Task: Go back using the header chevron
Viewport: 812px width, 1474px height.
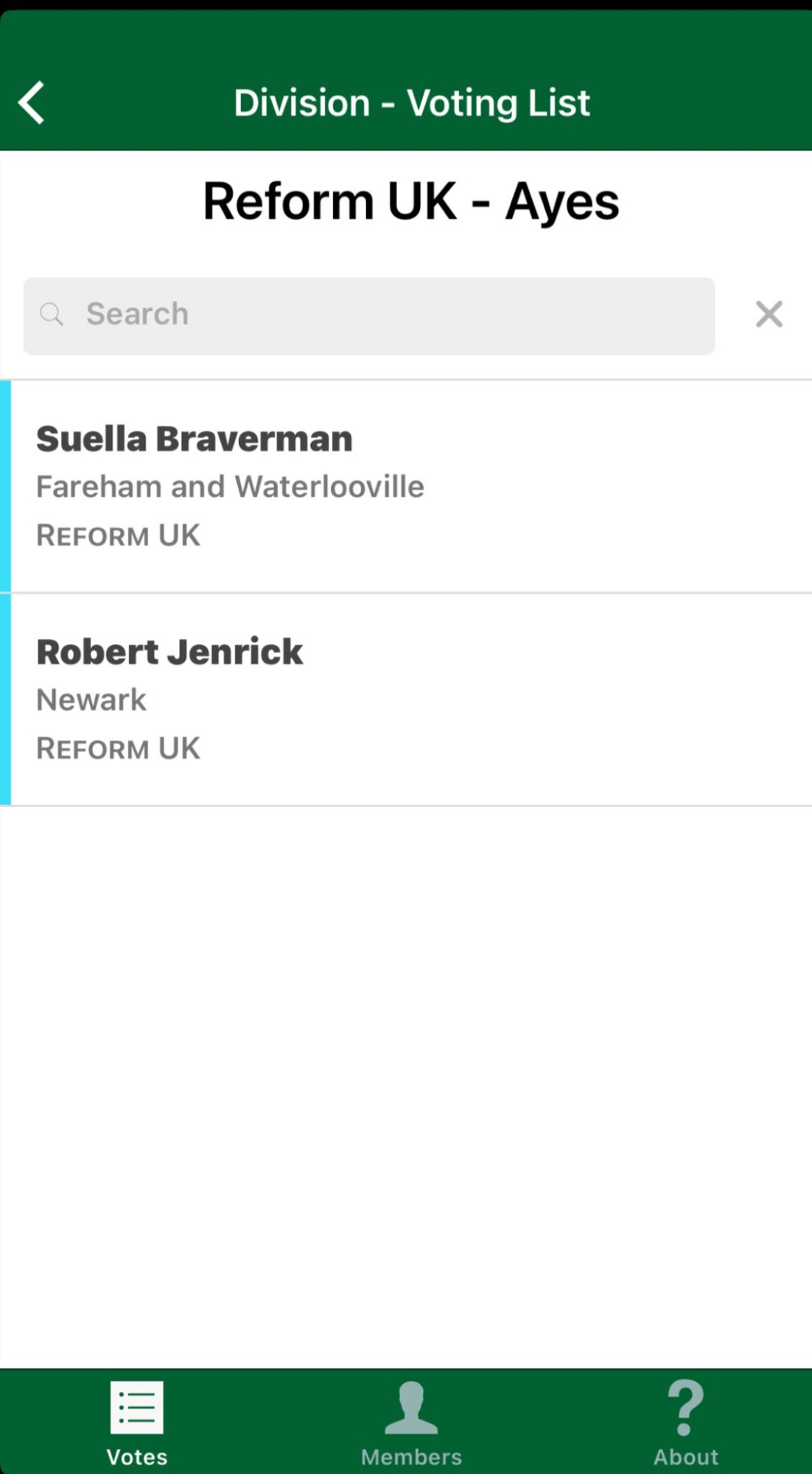Action: [x=32, y=102]
